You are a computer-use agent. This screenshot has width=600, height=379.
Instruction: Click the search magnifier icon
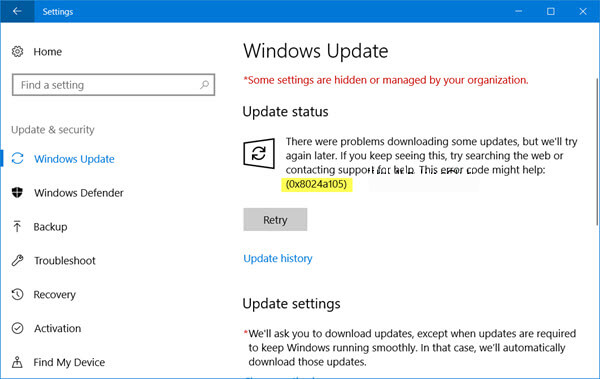click(205, 85)
